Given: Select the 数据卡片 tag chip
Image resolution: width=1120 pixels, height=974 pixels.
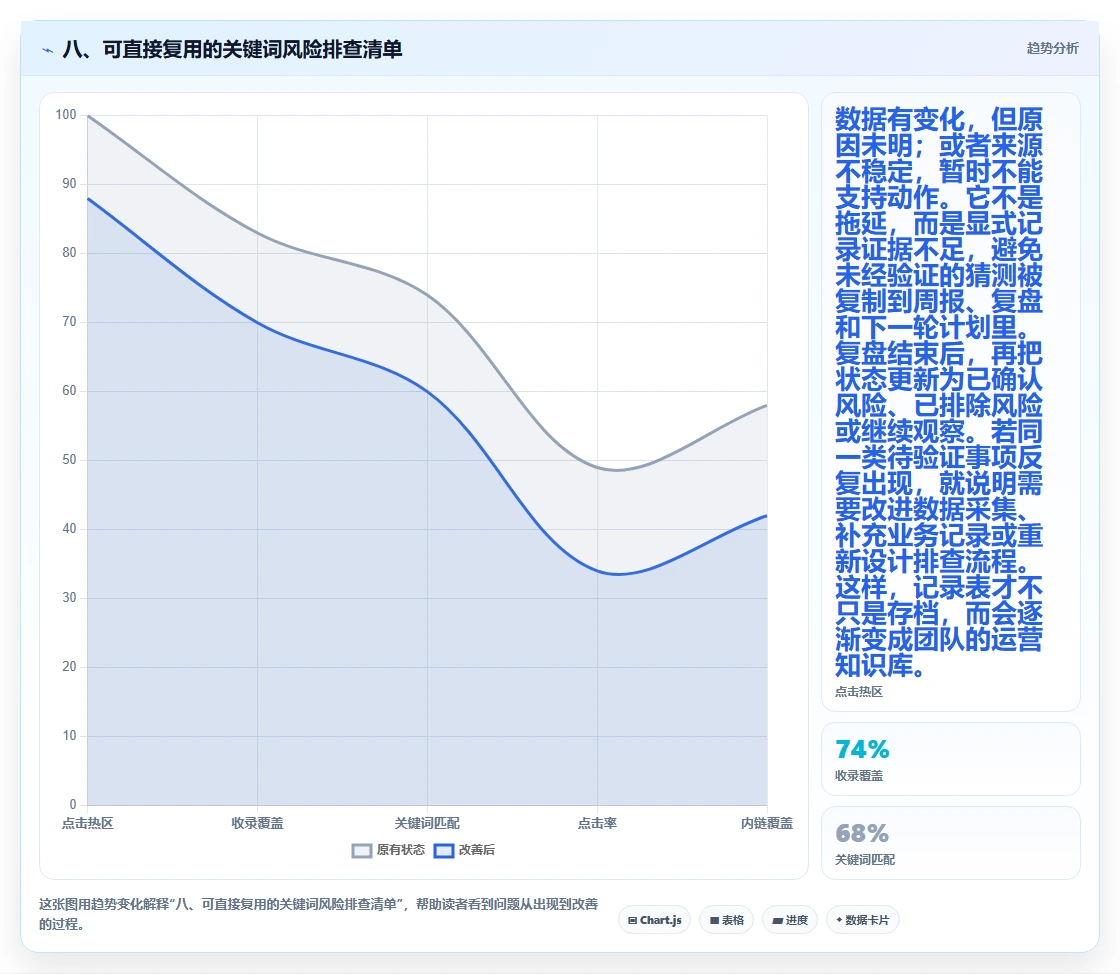Looking at the screenshot, I should coord(863,920).
